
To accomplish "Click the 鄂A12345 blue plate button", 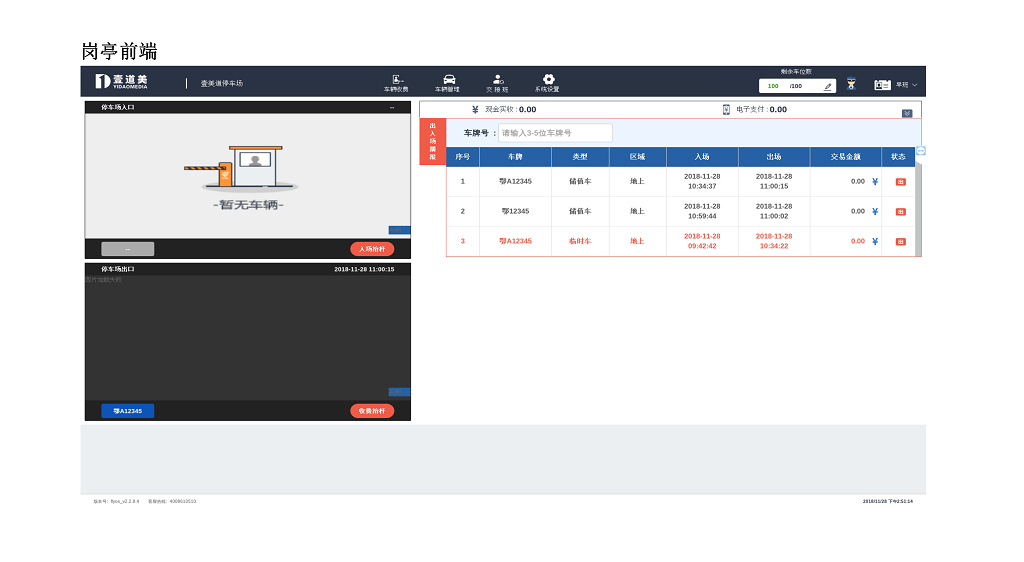I will pyautogui.click(x=127, y=411).
